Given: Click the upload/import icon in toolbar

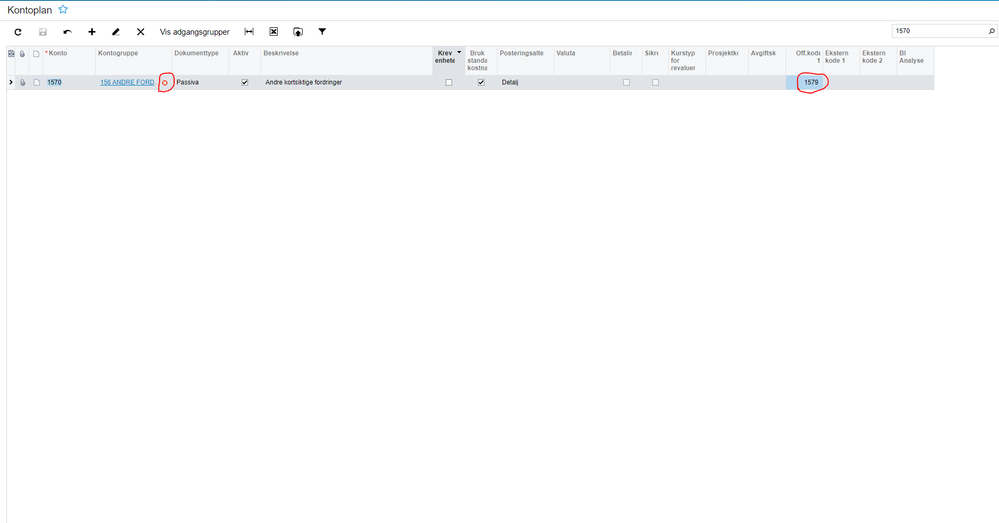Looking at the screenshot, I should (x=298, y=32).
